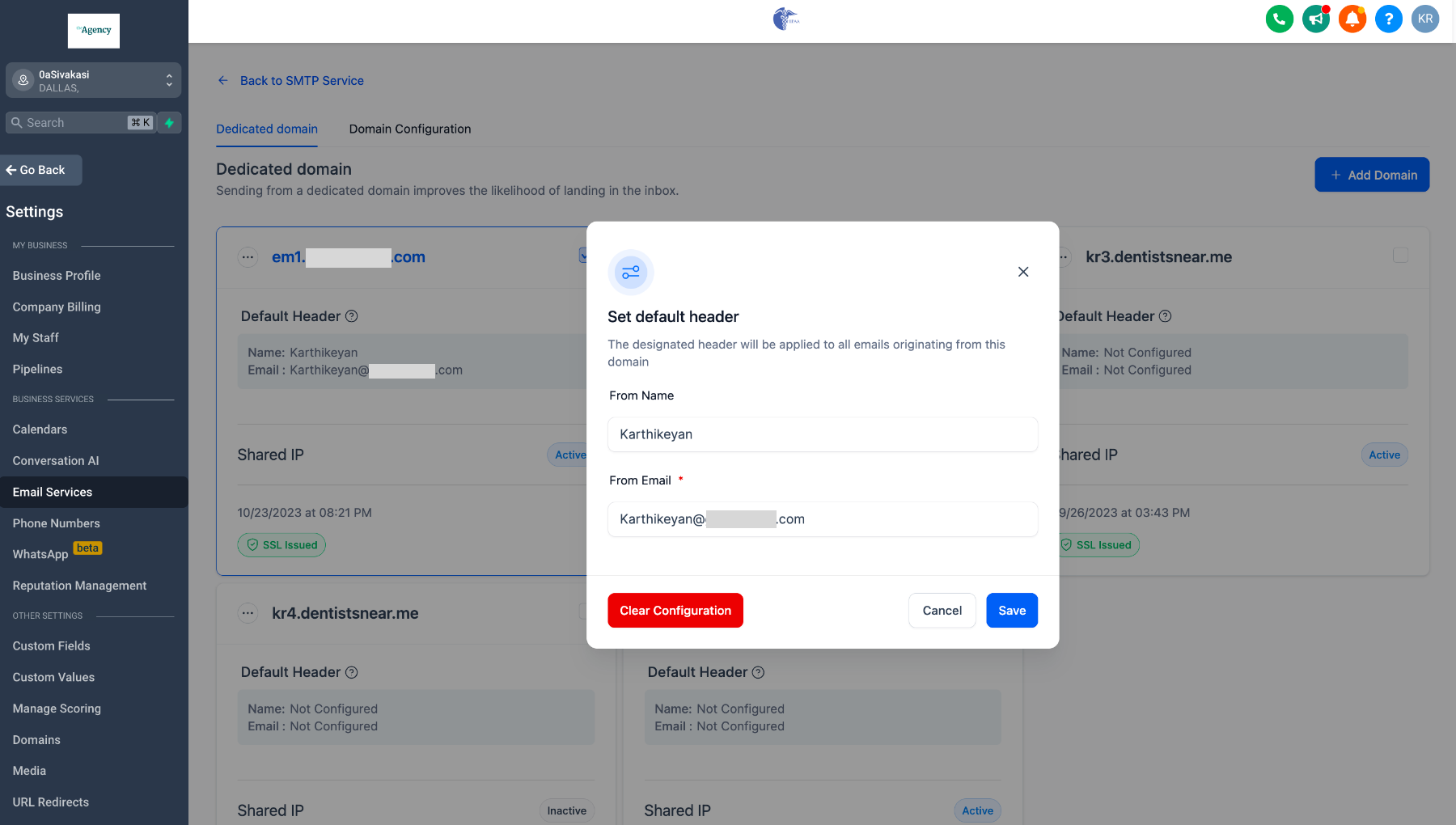This screenshot has width=1456, height=825.
Task: Click the em1 domain name link
Action: [349, 257]
